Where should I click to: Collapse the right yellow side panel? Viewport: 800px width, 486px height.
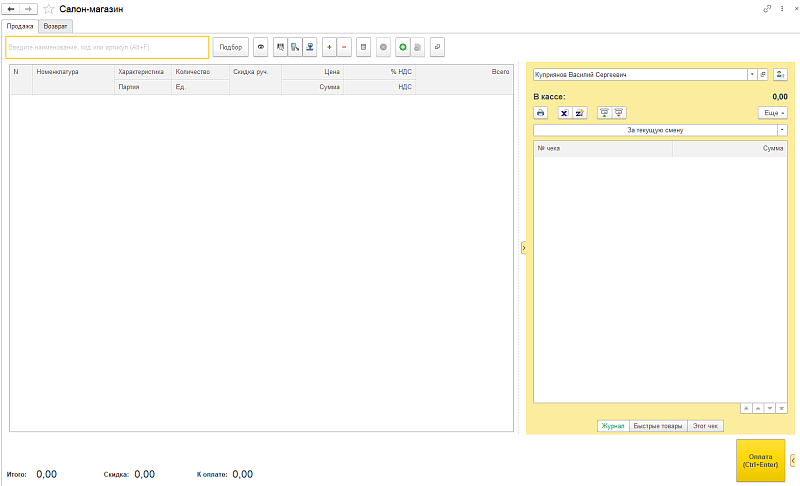(523, 247)
